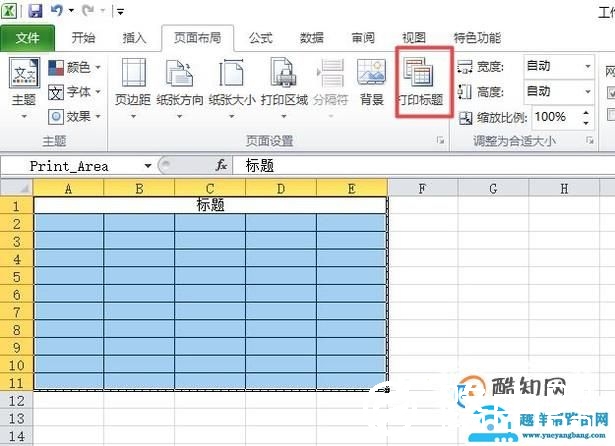Click the 缩放比例 scale icon
The width and height of the screenshot is (615, 446).
click(466, 118)
